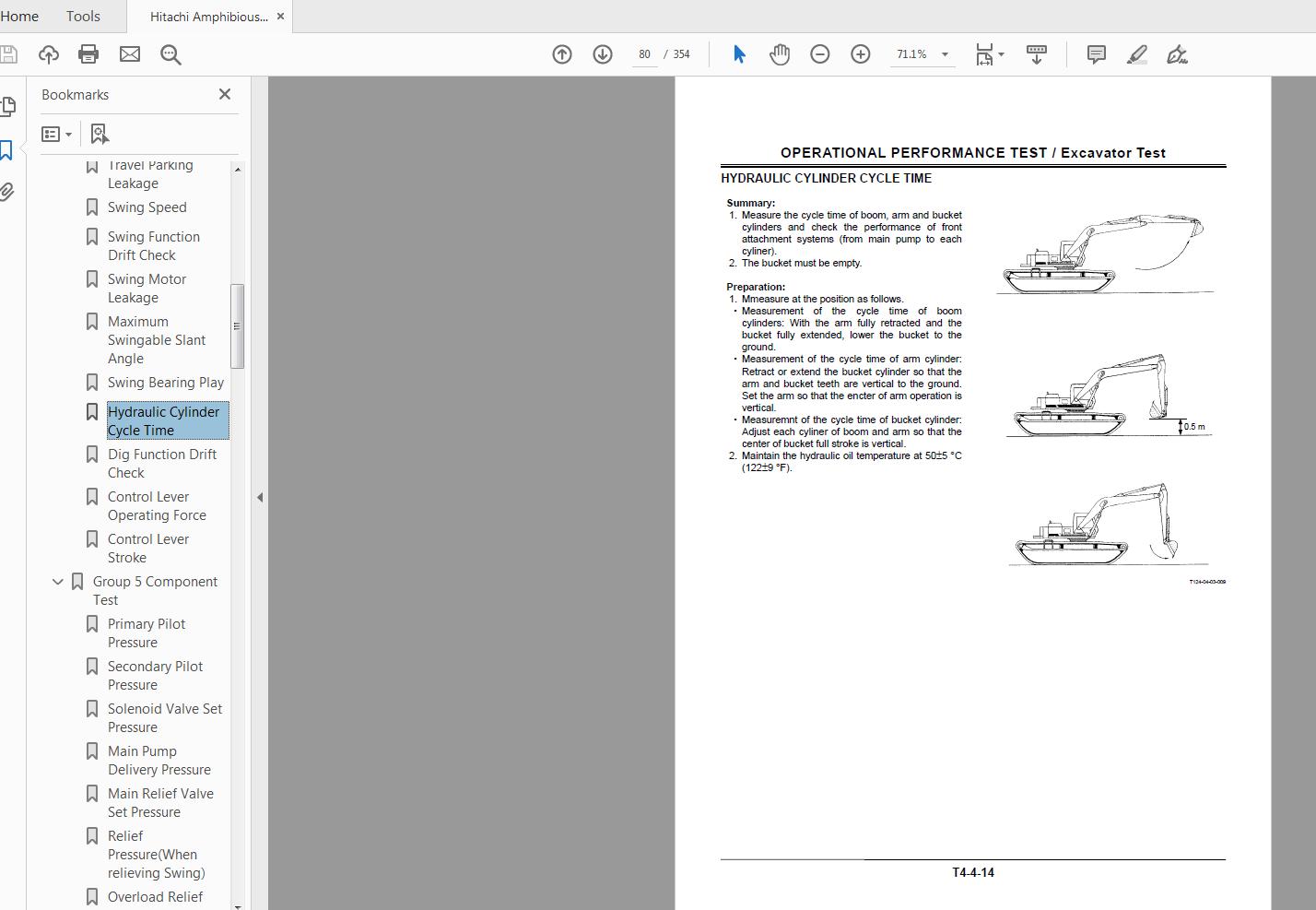The image size is (1316, 910).
Task: Open zoom level dropdown
Action: pyautogui.click(x=945, y=54)
